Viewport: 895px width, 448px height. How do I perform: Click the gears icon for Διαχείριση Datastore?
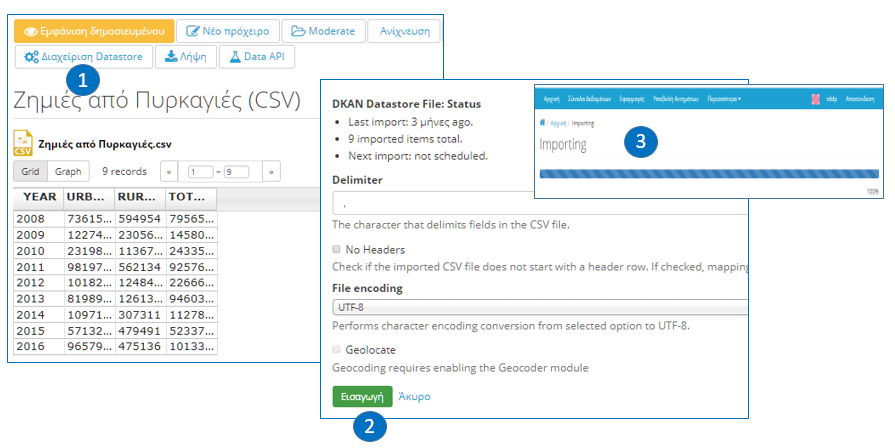[x=32, y=57]
